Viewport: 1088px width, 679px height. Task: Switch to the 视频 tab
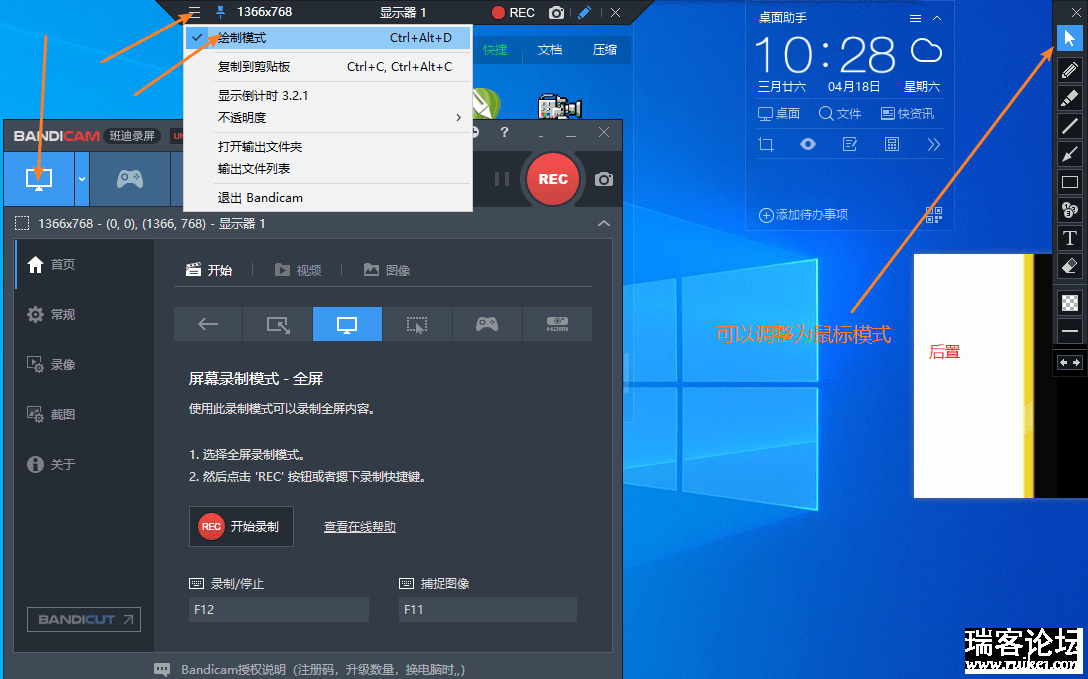point(298,270)
